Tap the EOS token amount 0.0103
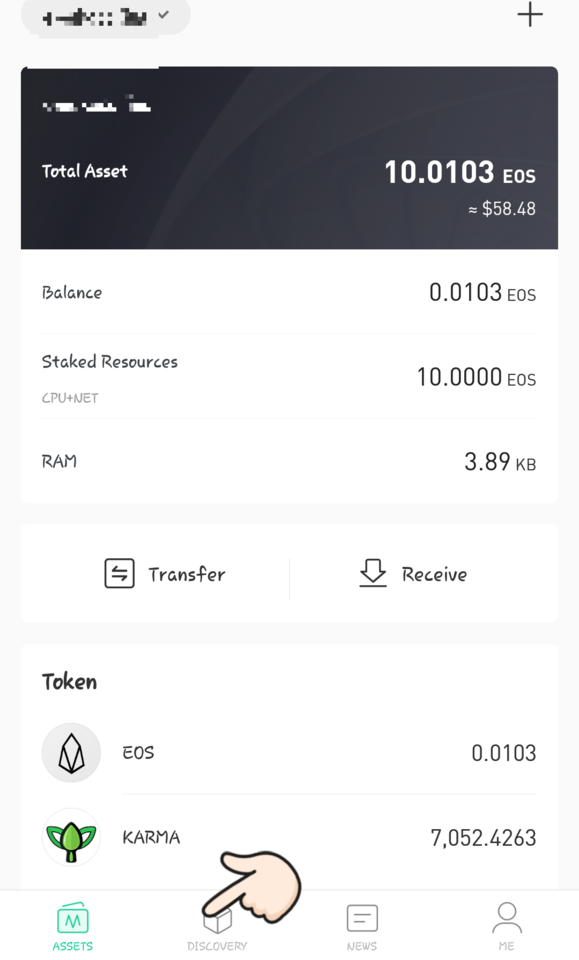579x960 pixels. [503, 753]
